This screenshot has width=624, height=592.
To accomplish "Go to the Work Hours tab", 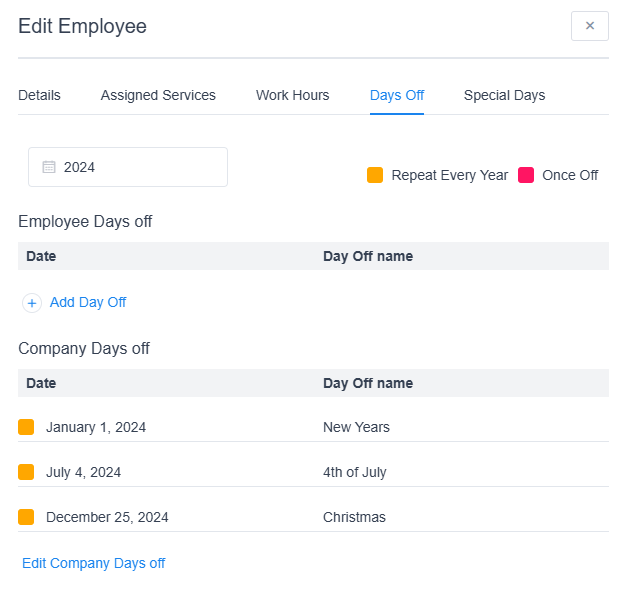I will pyautogui.click(x=292, y=95).
